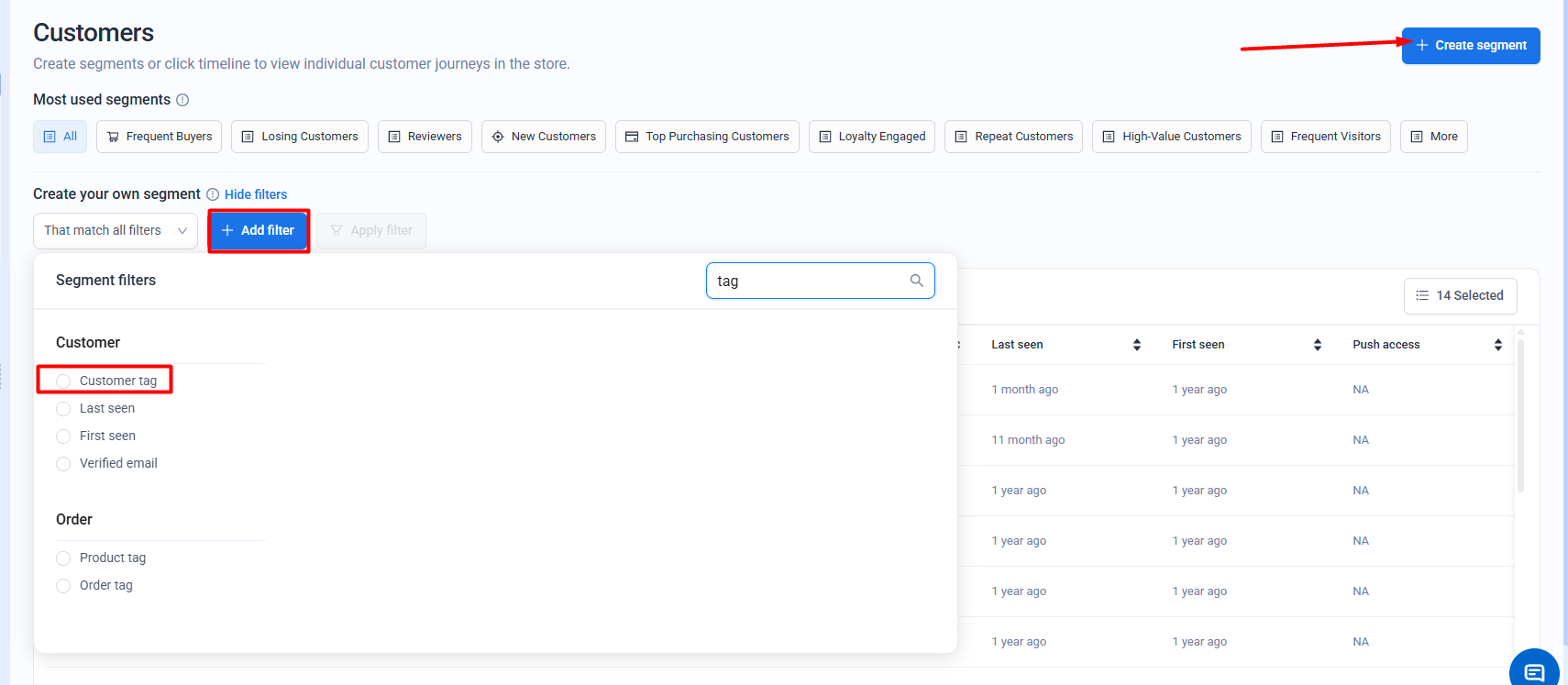Open the That match all filters dropdown
The height and width of the screenshot is (685, 1568).
116,231
